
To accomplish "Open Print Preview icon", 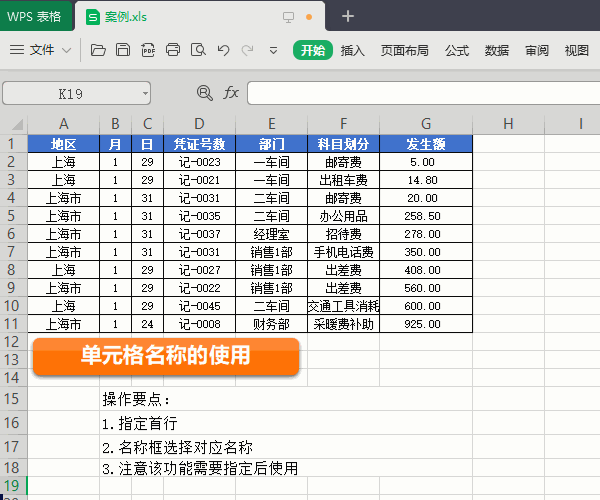I will click(x=198, y=50).
